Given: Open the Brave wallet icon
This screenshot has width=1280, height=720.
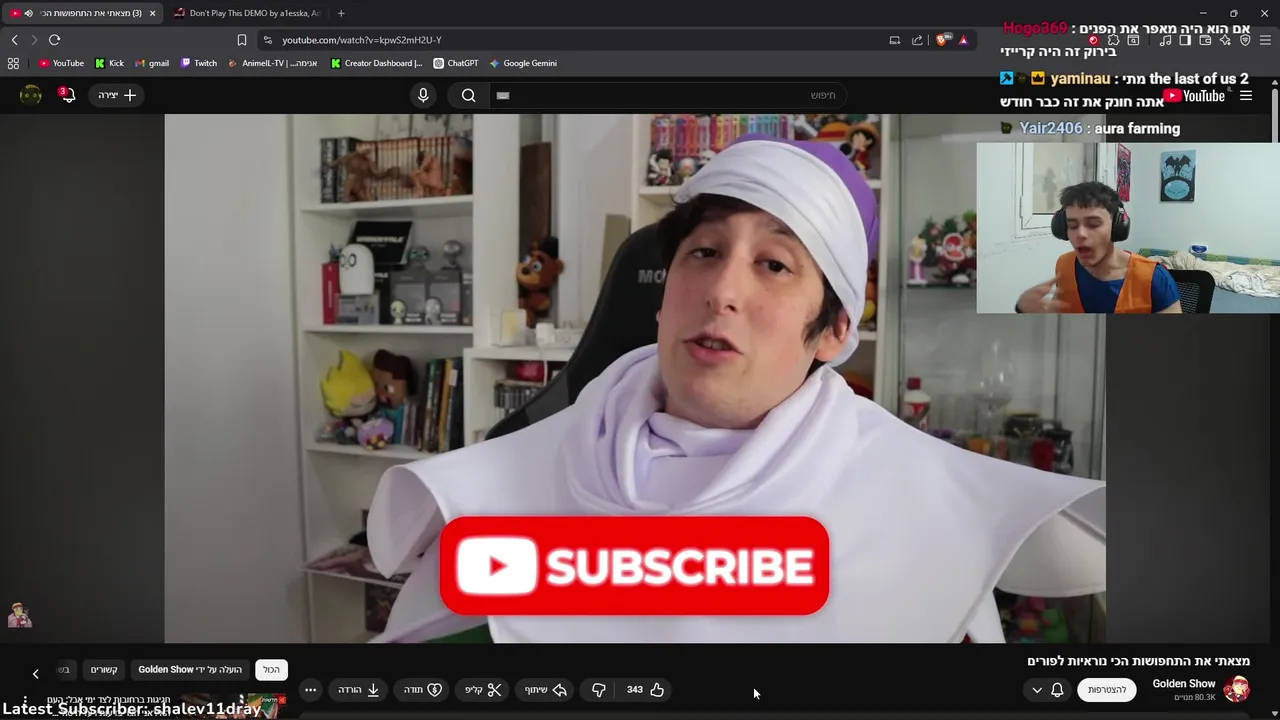Looking at the screenshot, I should (1205, 40).
